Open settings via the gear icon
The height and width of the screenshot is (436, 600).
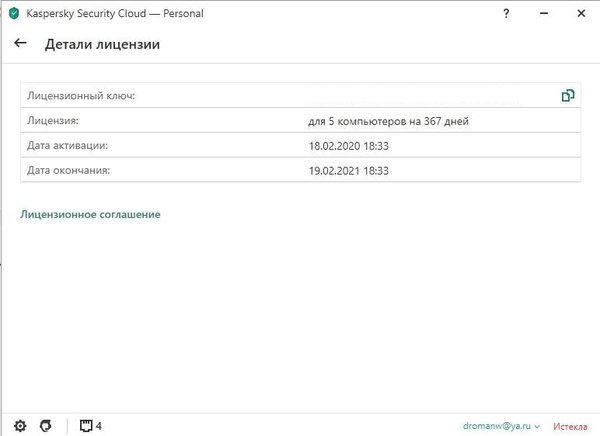pyautogui.click(x=20, y=426)
